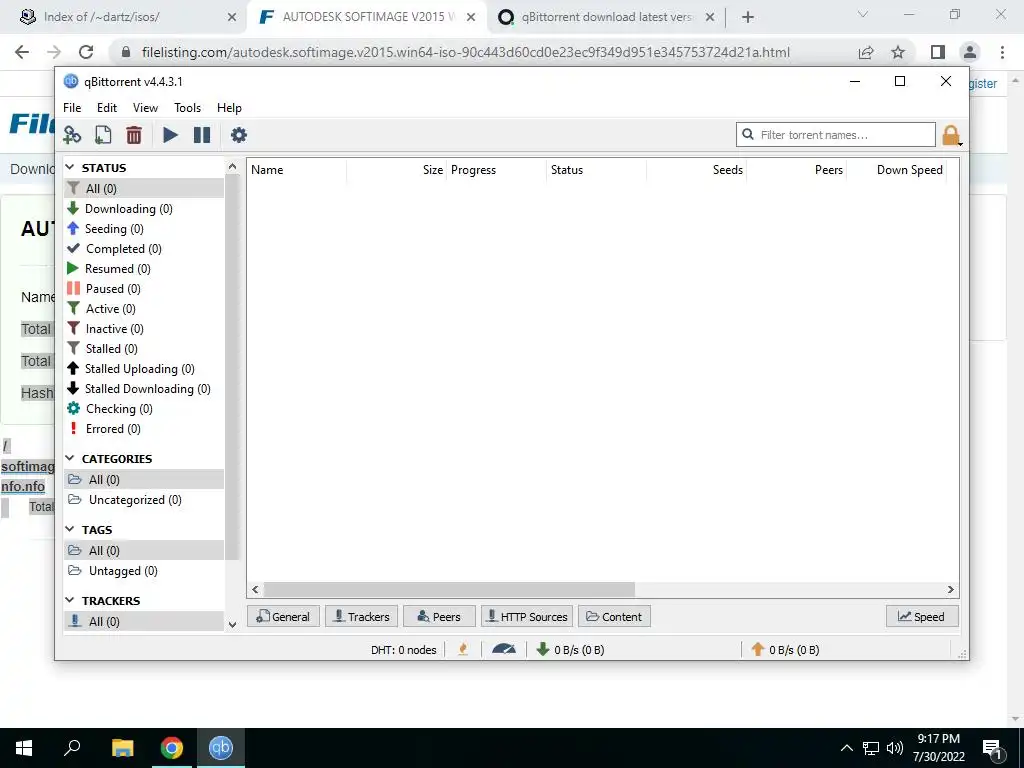Select All (0) under CATEGORIES
The height and width of the screenshot is (768, 1024).
[x=144, y=480]
